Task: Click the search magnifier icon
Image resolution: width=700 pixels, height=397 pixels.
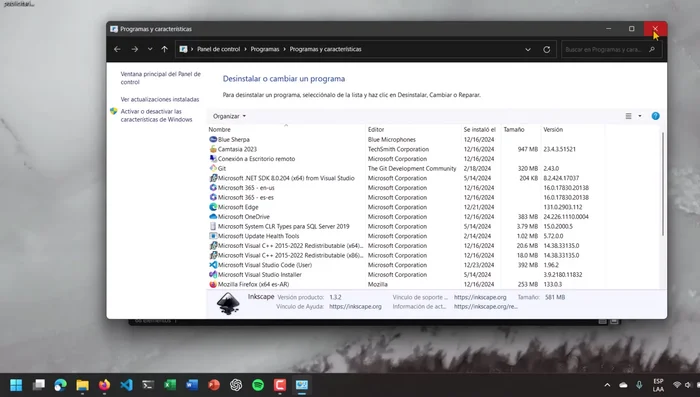Action: click(x=652, y=50)
